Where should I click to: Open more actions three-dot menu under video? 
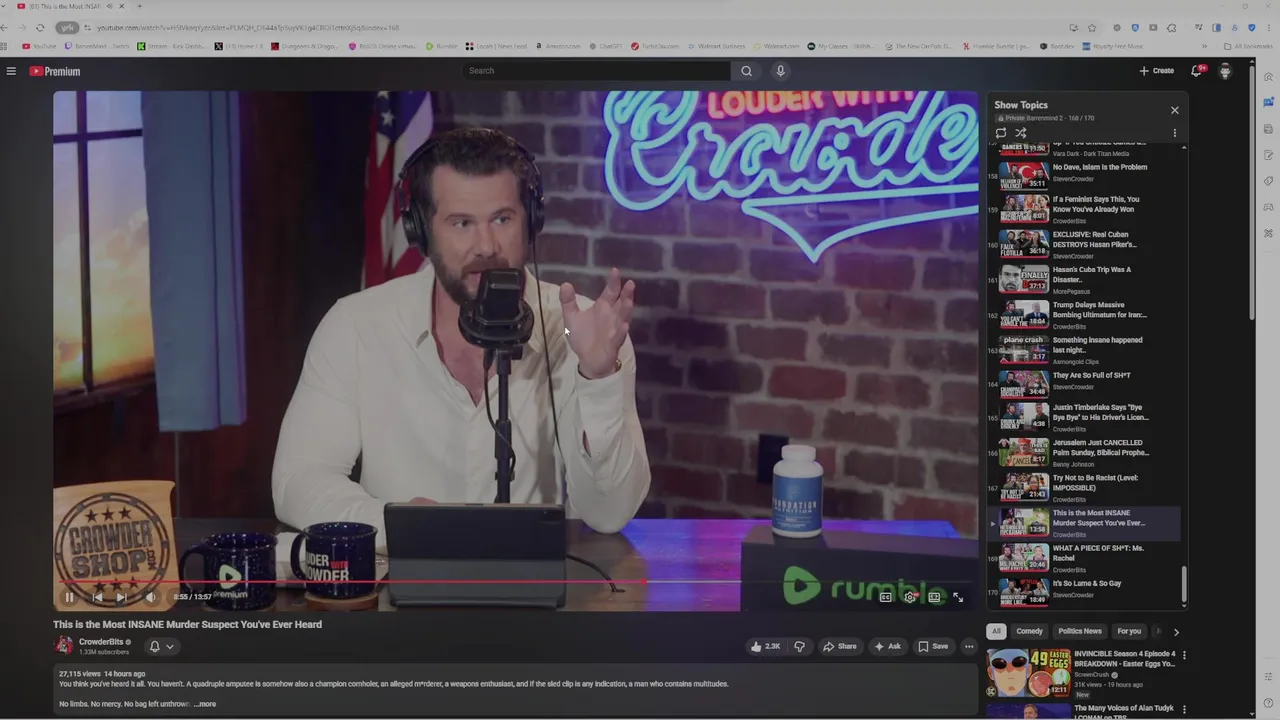point(968,646)
